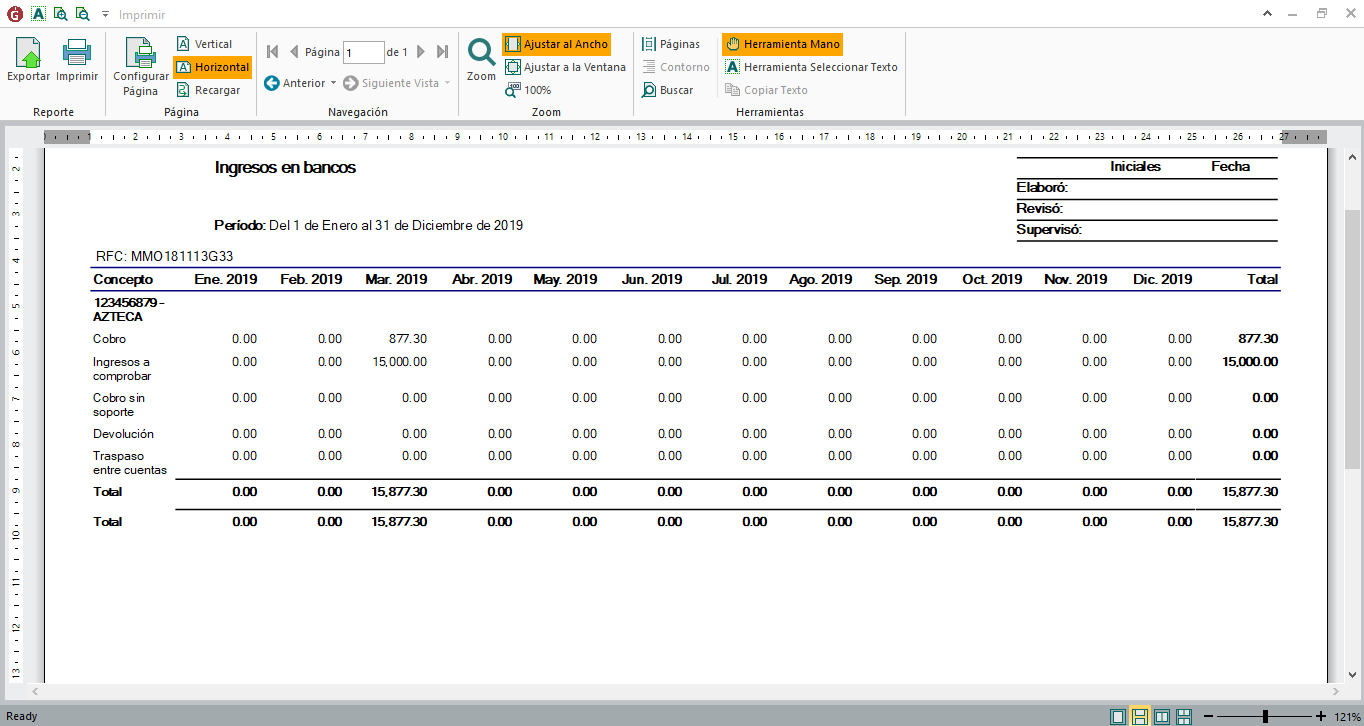Enable Herramienta Seleccionar Texto
Screen dimensions: 1364x726
811,67
